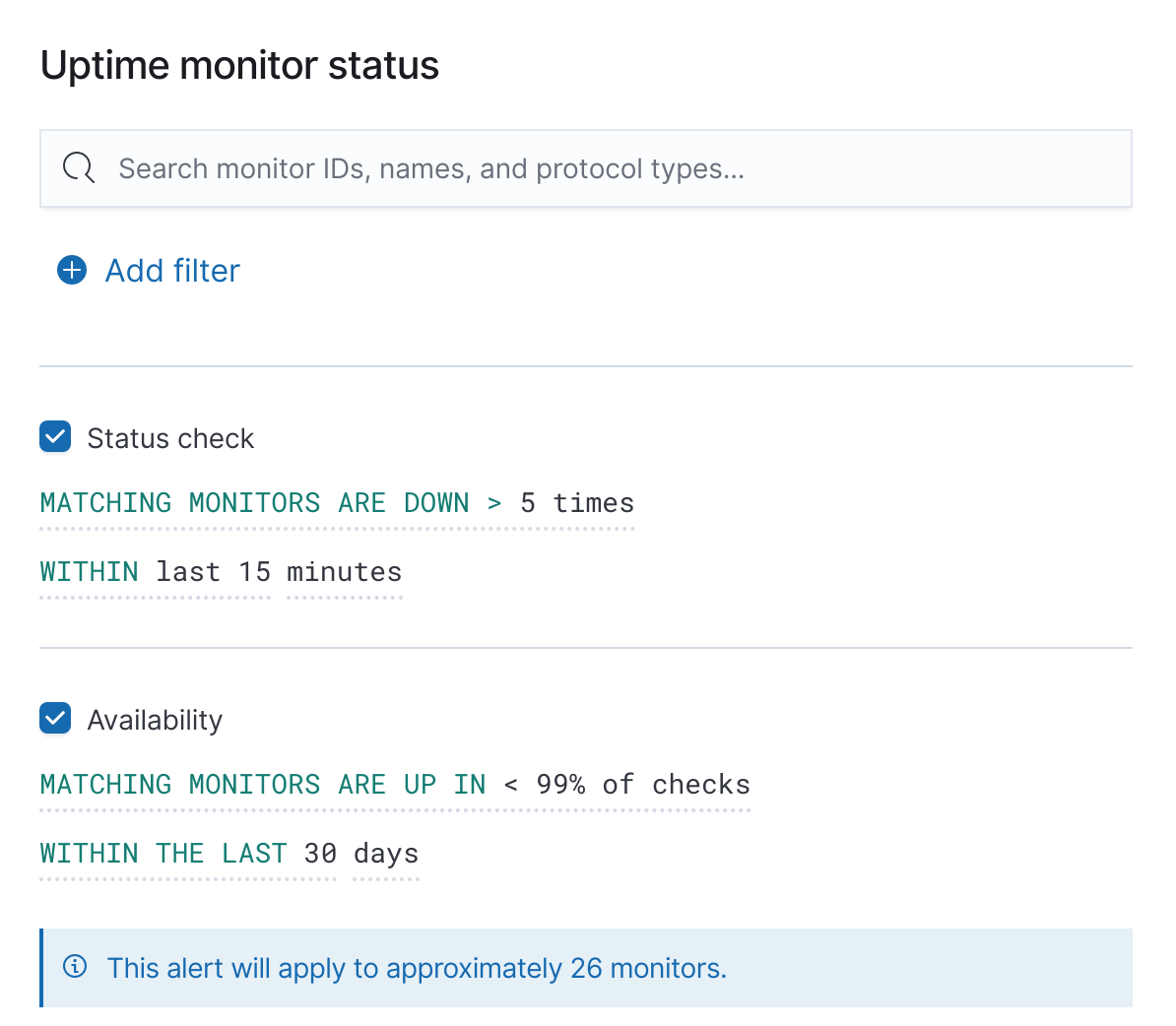Disable the Status check condition checkbox
Screen dimensions: 1176x1026
(55, 436)
